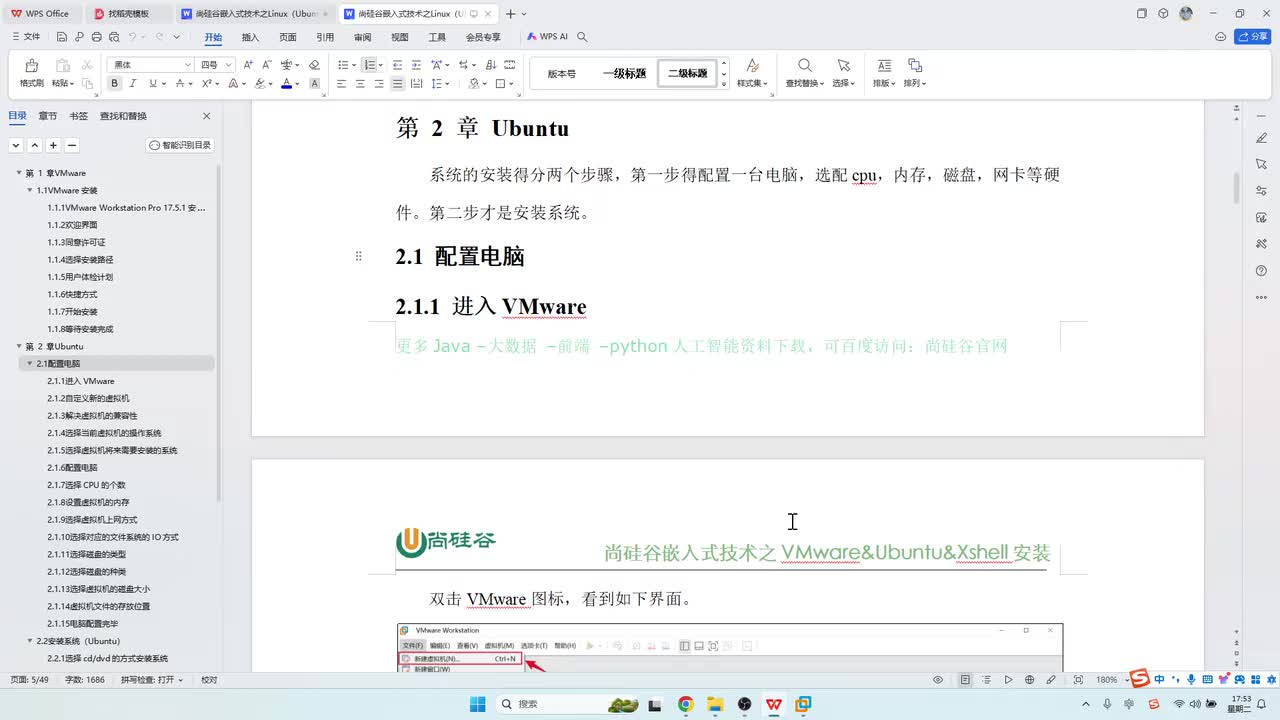The width and height of the screenshot is (1280, 720).
Task: Click the 智能识别目录 button
Action: point(181,145)
